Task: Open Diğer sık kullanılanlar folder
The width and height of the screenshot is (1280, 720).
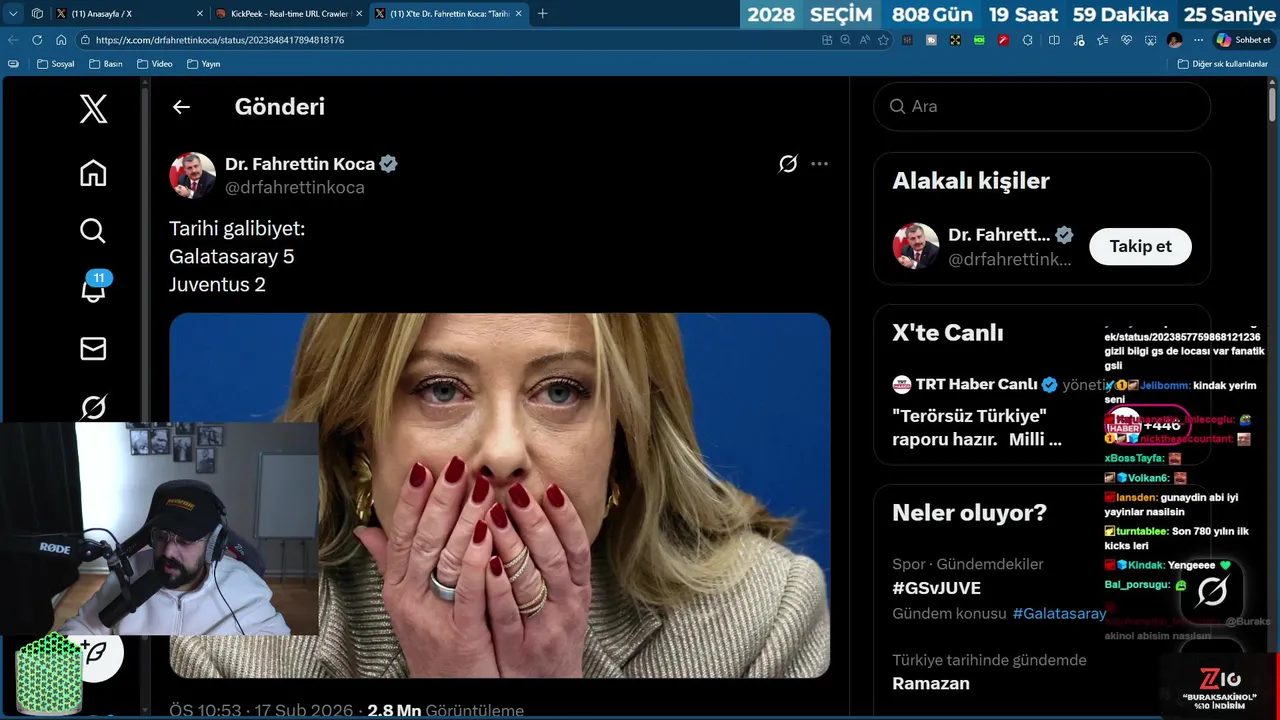Action: pyautogui.click(x=1223, y=64)
